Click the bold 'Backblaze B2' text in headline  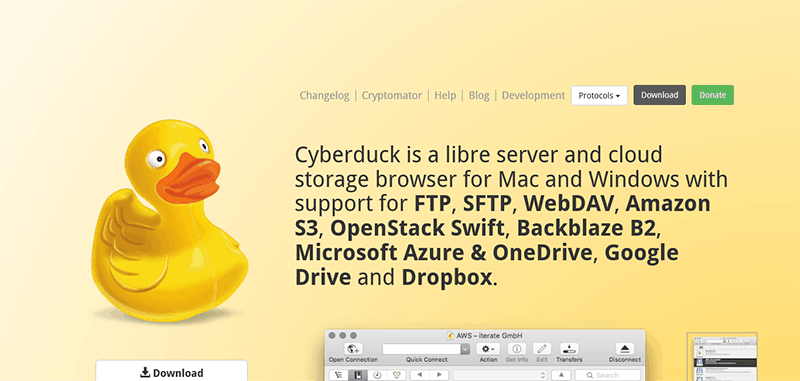586,228
